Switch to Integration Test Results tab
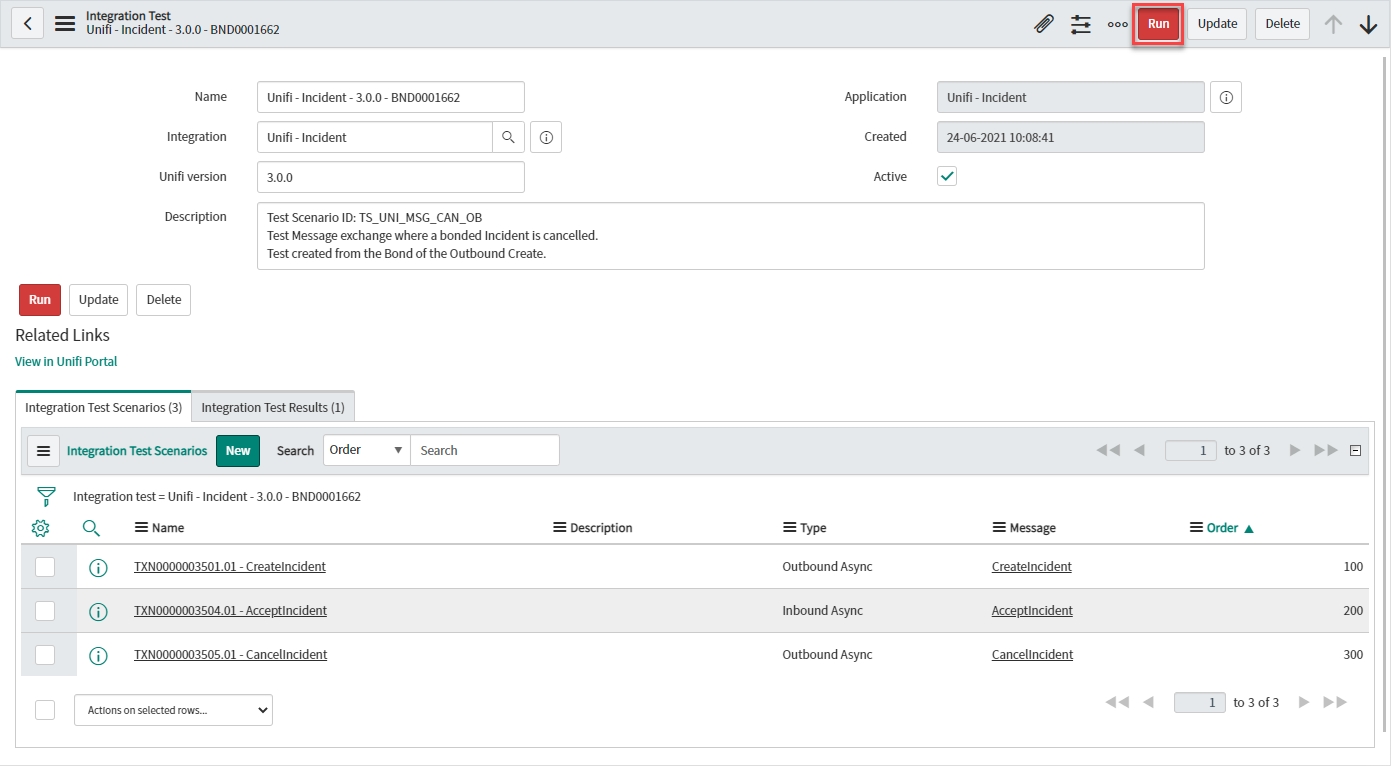 tap(272, 407)
